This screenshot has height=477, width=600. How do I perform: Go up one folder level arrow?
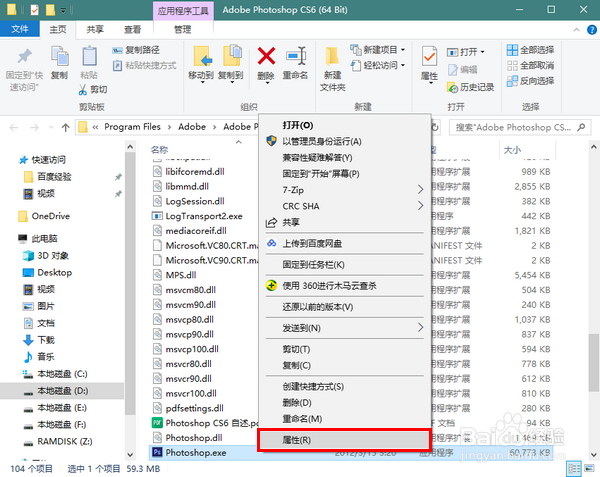pos(65,127)
